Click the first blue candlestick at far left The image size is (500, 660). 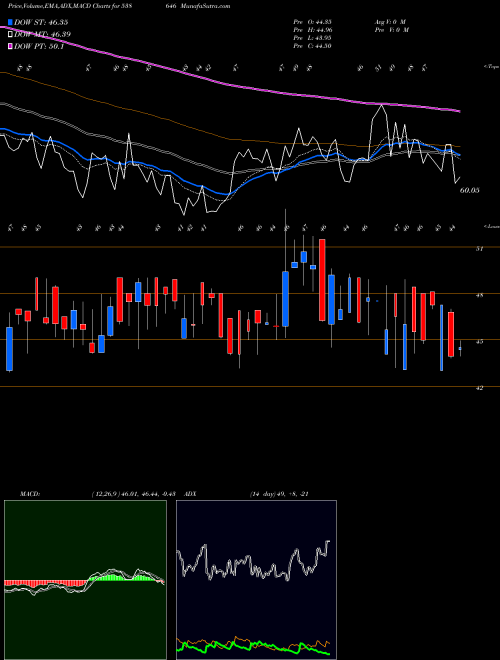click(9, 349)
